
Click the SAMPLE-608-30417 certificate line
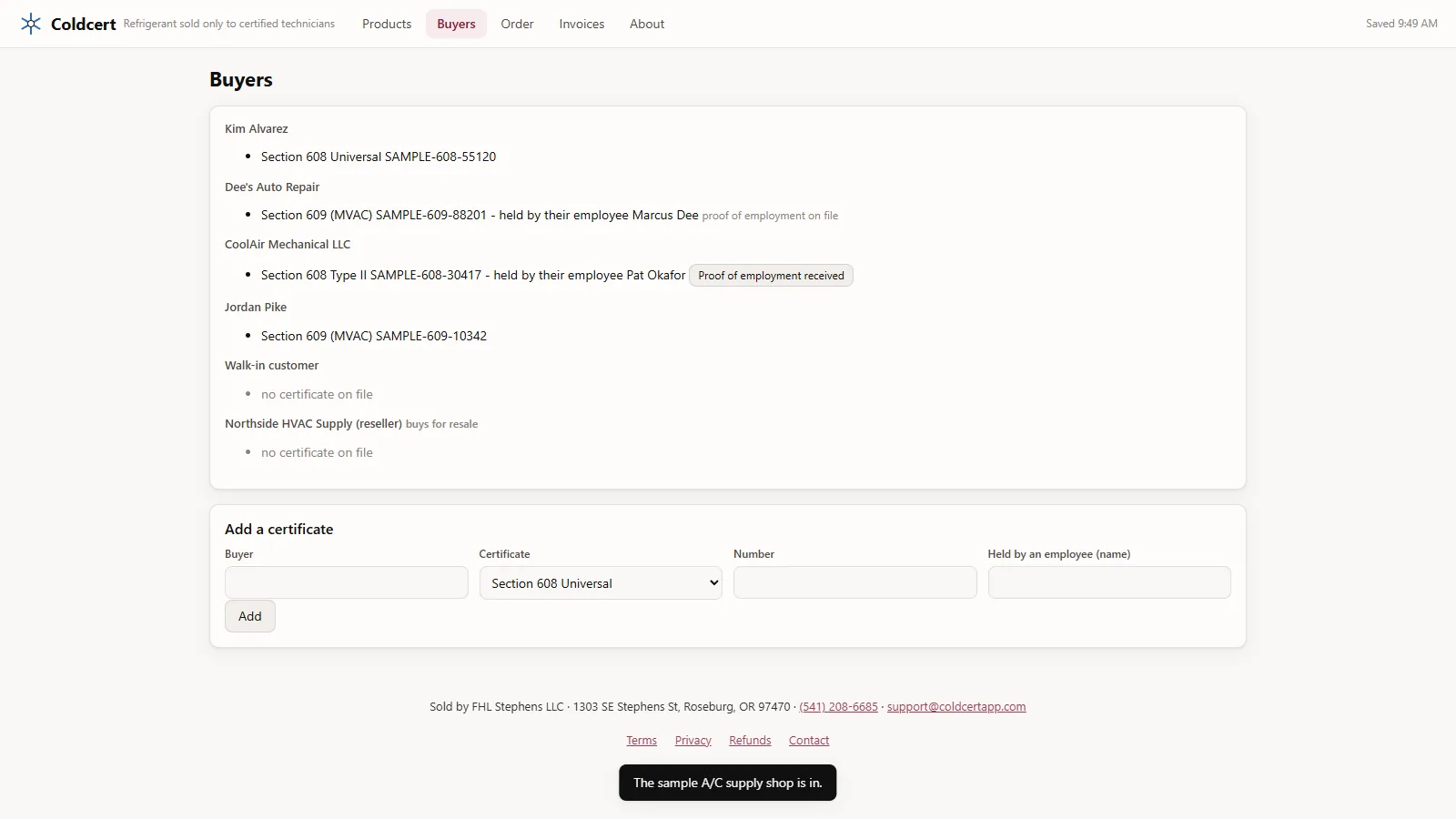coord(473,275)
